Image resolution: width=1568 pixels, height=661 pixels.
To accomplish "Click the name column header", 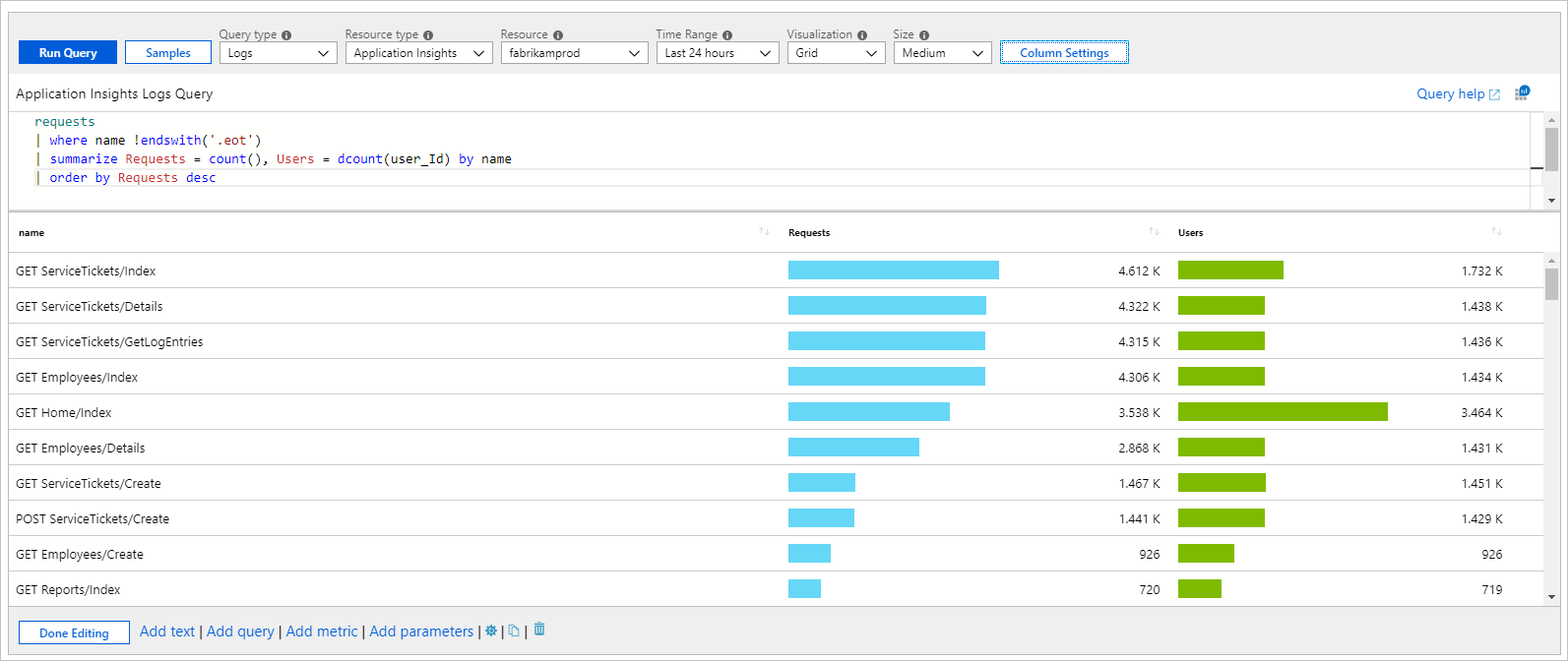I will 31,233.
